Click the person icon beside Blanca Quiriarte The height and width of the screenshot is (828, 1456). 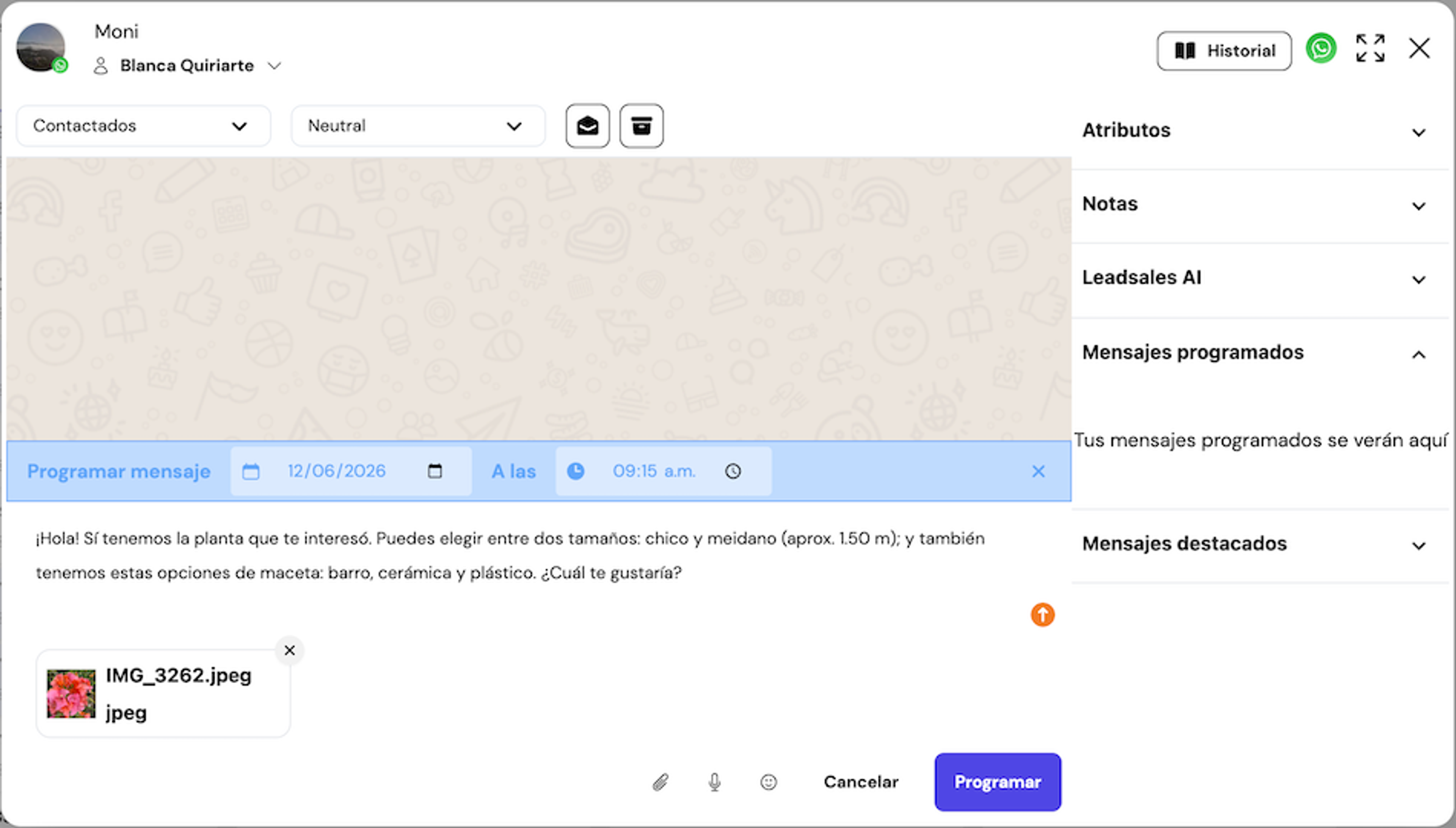click(100, 66)
